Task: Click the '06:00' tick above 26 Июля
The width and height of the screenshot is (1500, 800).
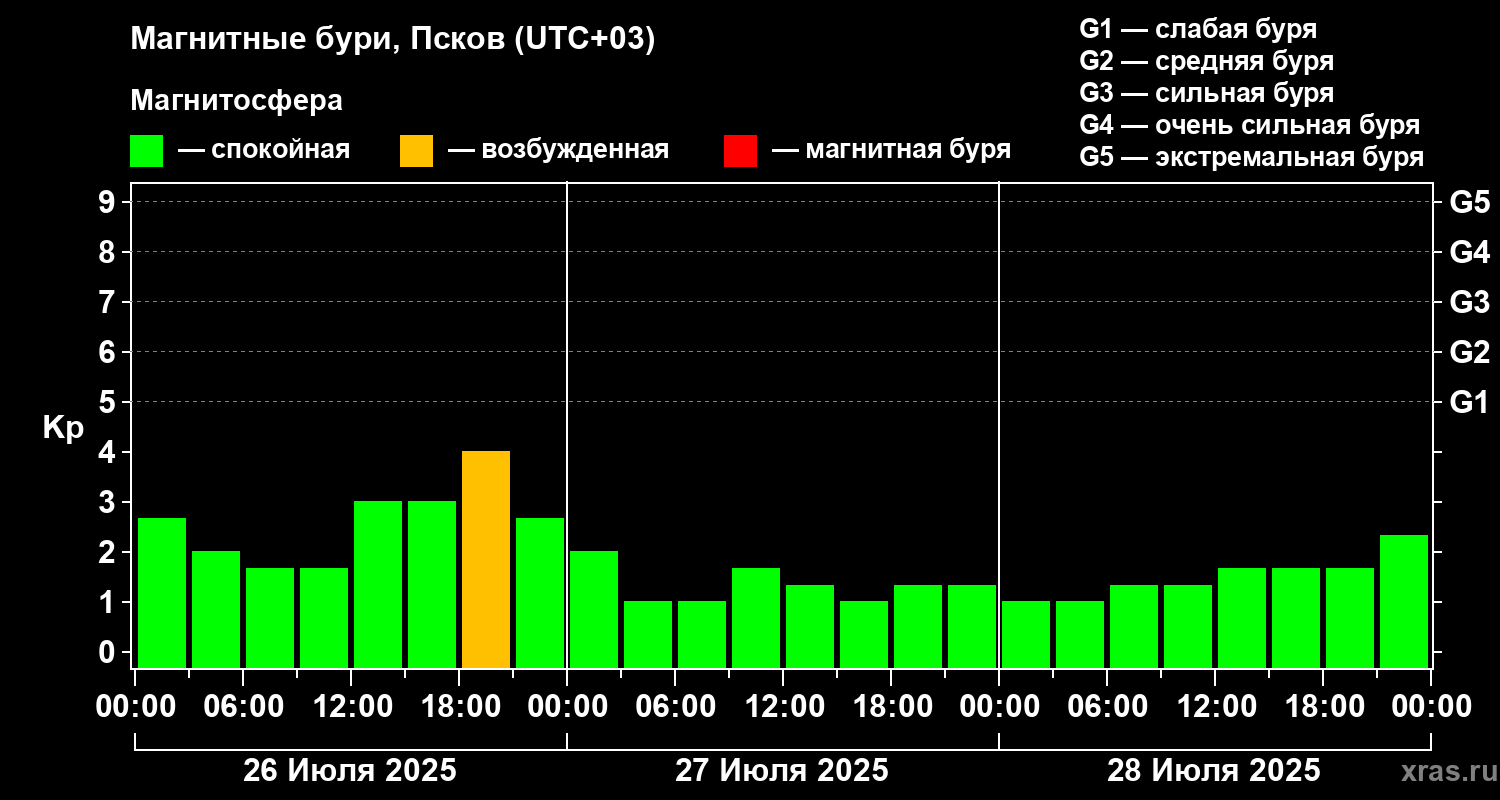Action: (243, 707)
